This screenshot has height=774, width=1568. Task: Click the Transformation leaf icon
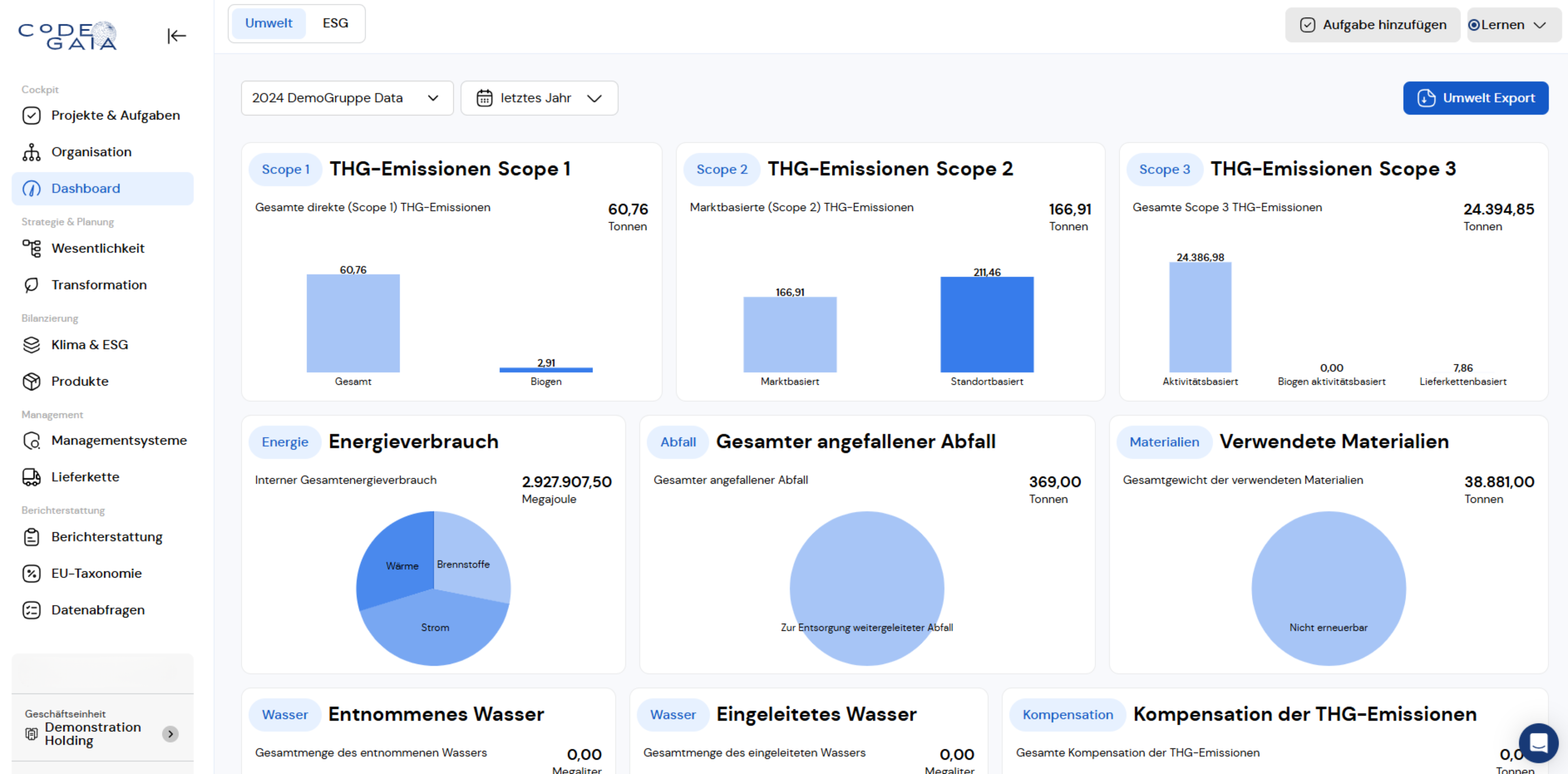pos(31,285)
